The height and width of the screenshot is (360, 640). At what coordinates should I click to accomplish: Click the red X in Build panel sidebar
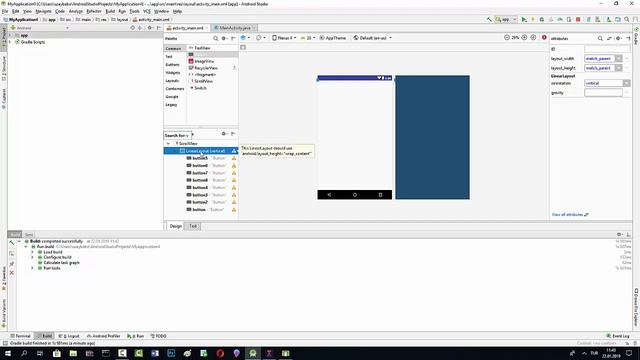click(x=12, y=273)
